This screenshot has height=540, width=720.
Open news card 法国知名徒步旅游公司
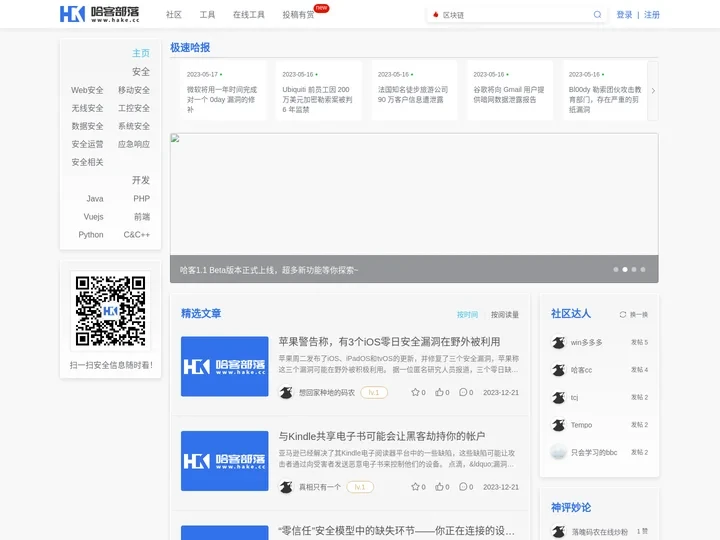(415, 91)
